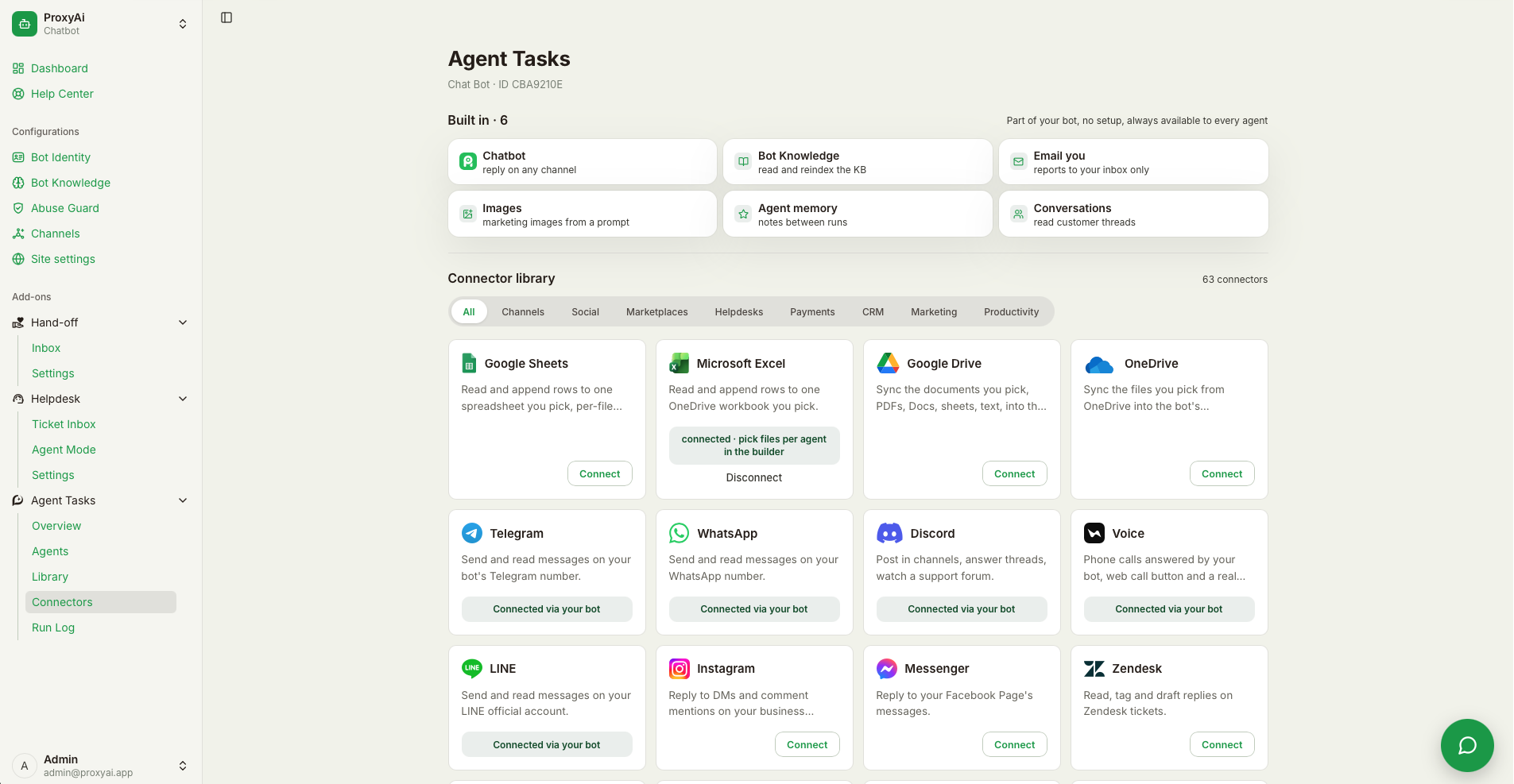Go to Bot Knowledge settings
The height and width of the screenshot is (784, 1514).
point(71,183)
